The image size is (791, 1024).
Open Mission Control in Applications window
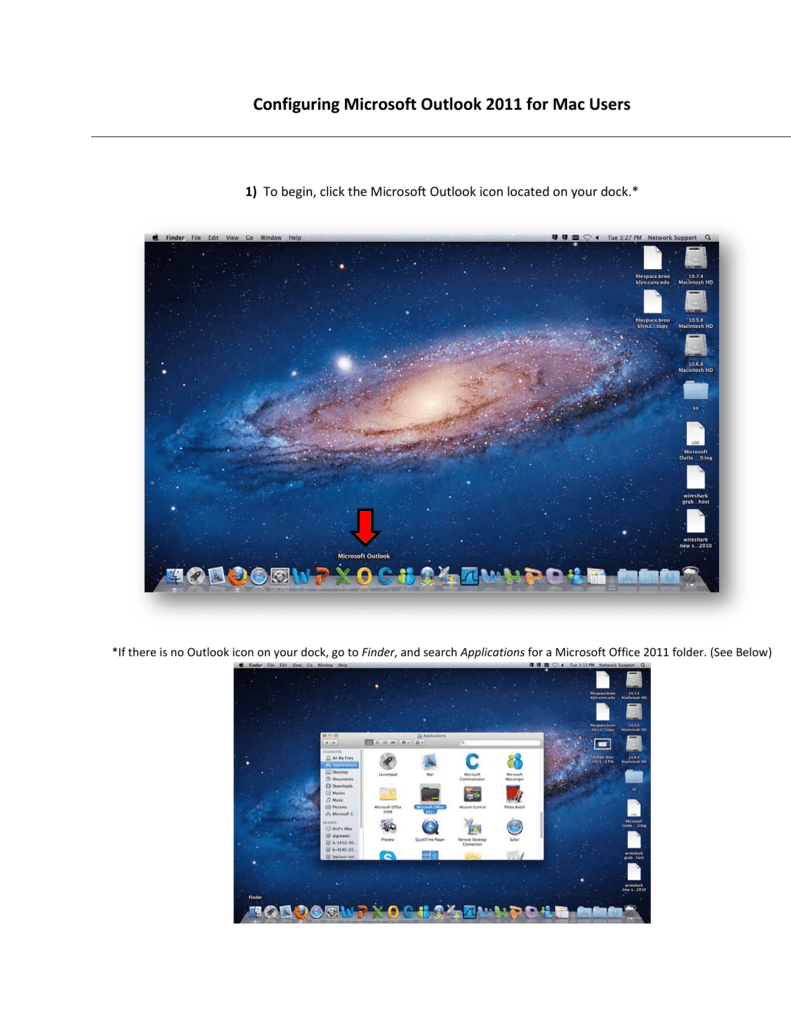(473, 797)
